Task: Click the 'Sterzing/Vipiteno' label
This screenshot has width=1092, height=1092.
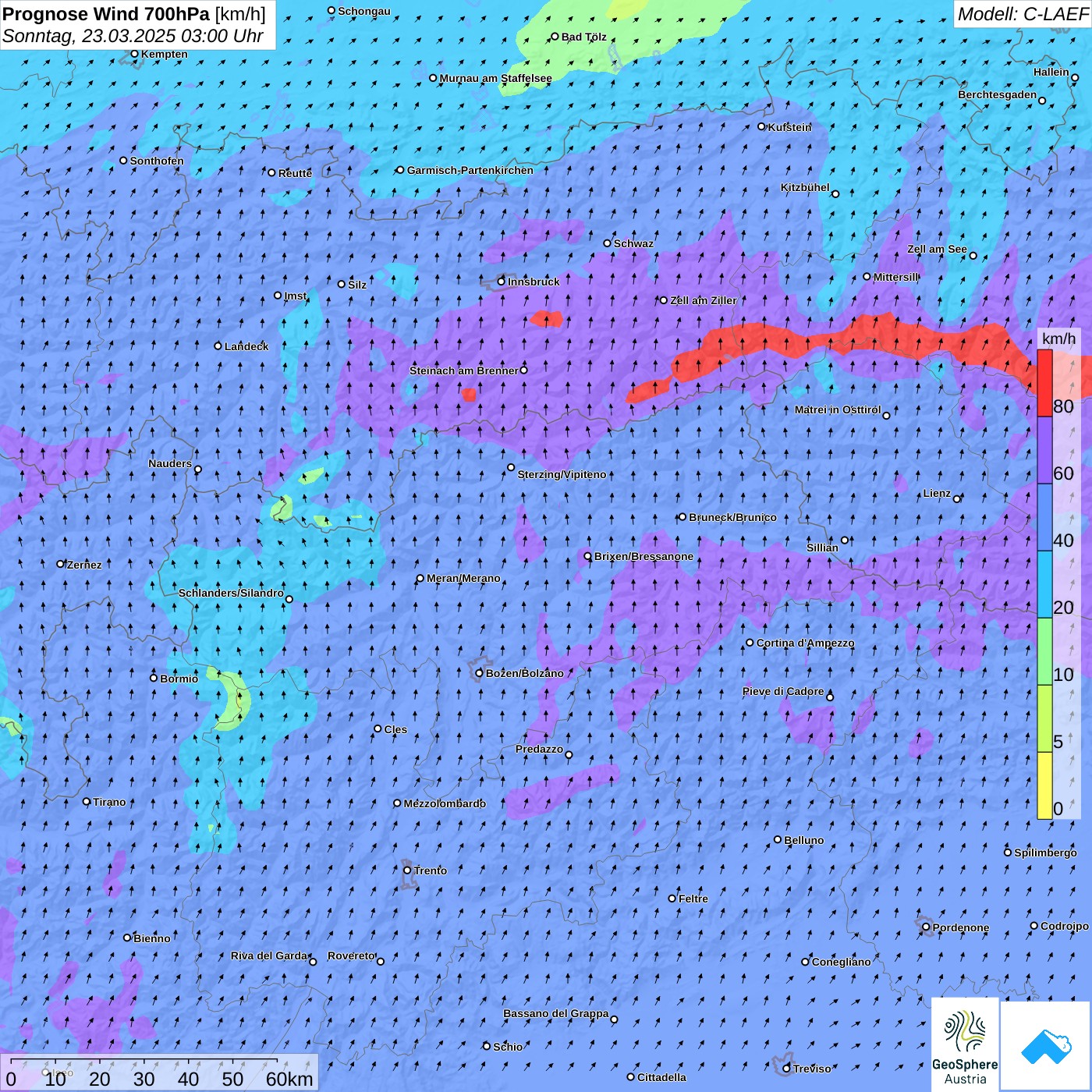Action: 562,474
